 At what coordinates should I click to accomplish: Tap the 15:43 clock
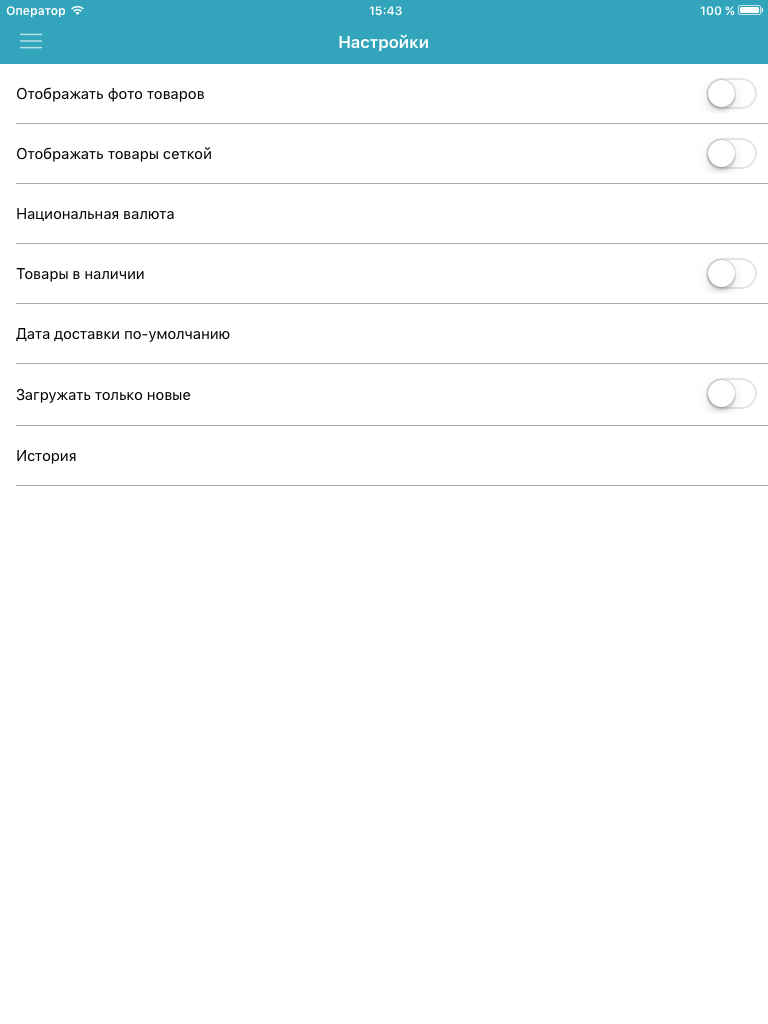(x=385, y=10)
